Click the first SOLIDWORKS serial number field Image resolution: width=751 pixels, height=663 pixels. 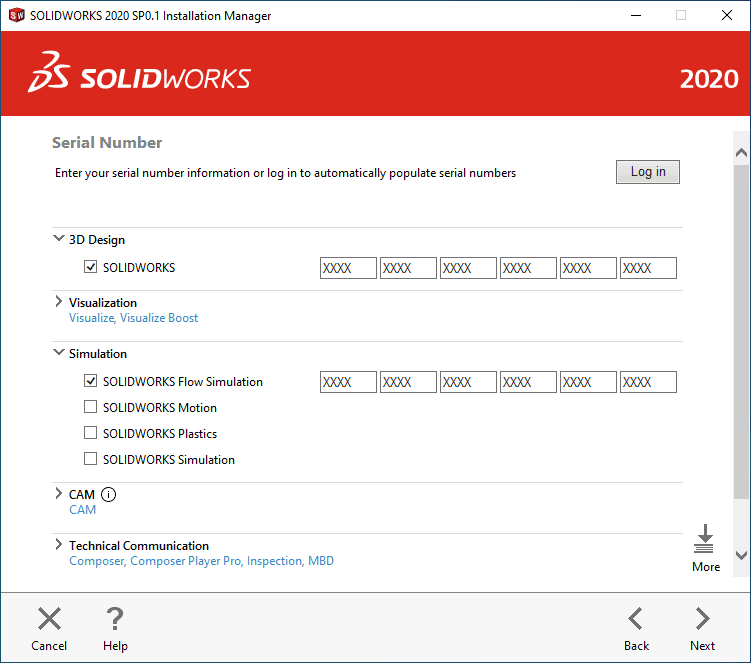tap(348, 268)
